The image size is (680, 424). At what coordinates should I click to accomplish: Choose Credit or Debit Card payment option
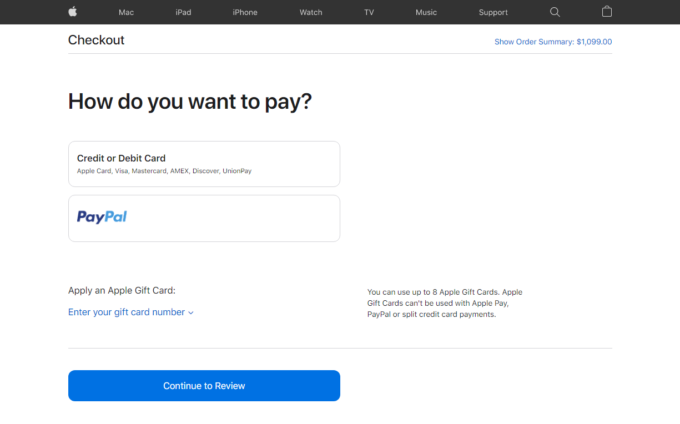(204, 164)
